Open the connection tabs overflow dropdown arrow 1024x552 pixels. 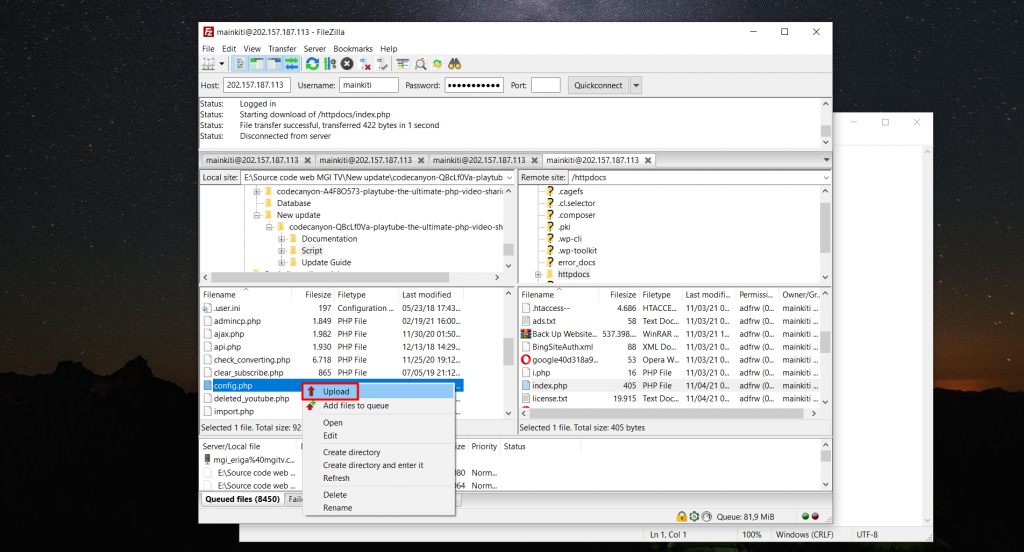(x=826, y=160)
